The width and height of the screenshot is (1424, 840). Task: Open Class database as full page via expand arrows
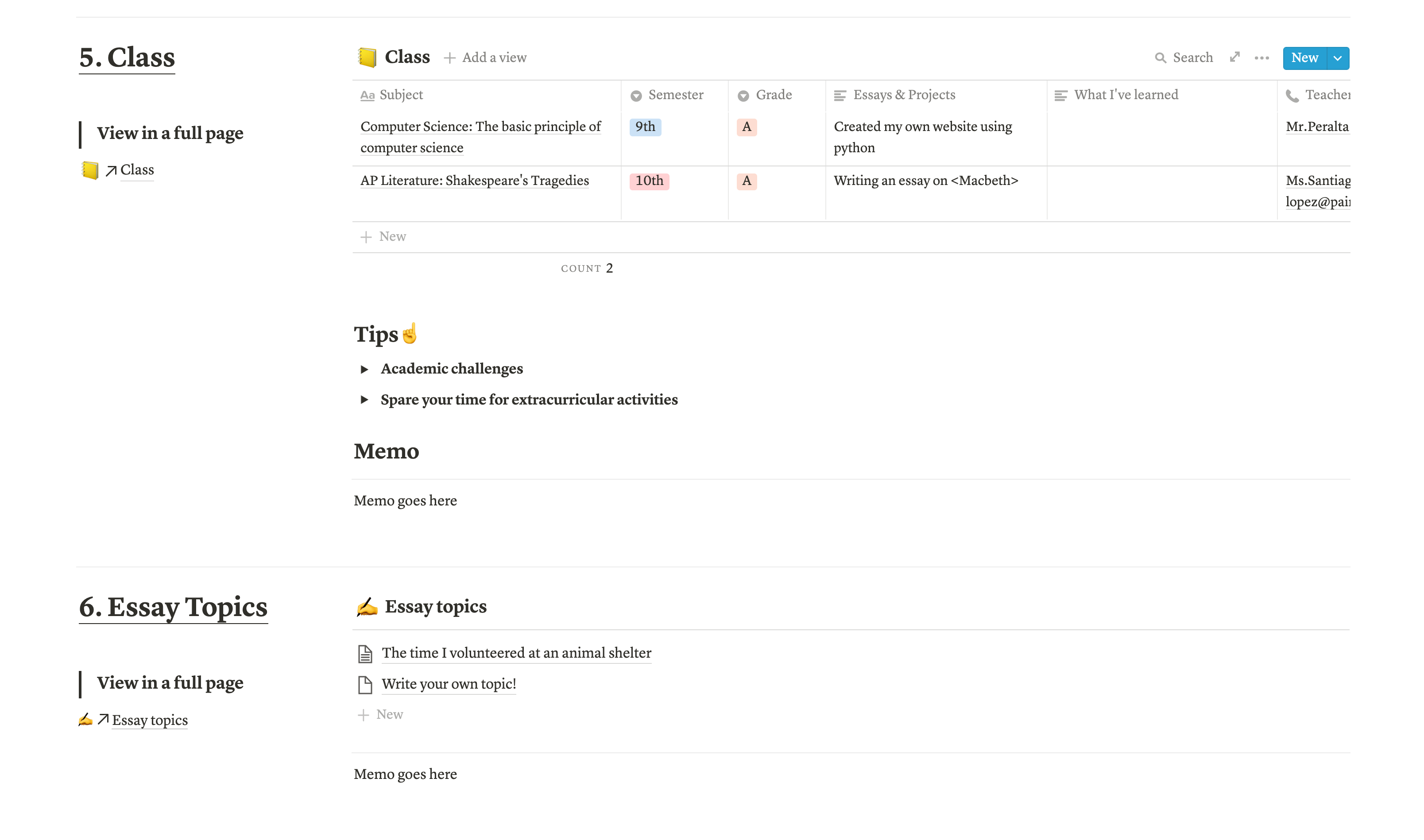[1235, 57]
